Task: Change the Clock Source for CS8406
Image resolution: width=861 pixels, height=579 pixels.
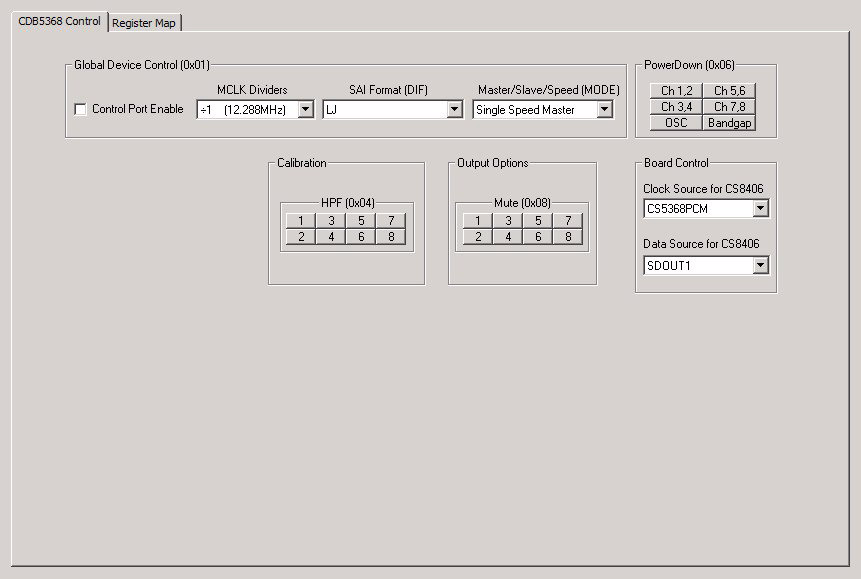Action: [761, 208]
